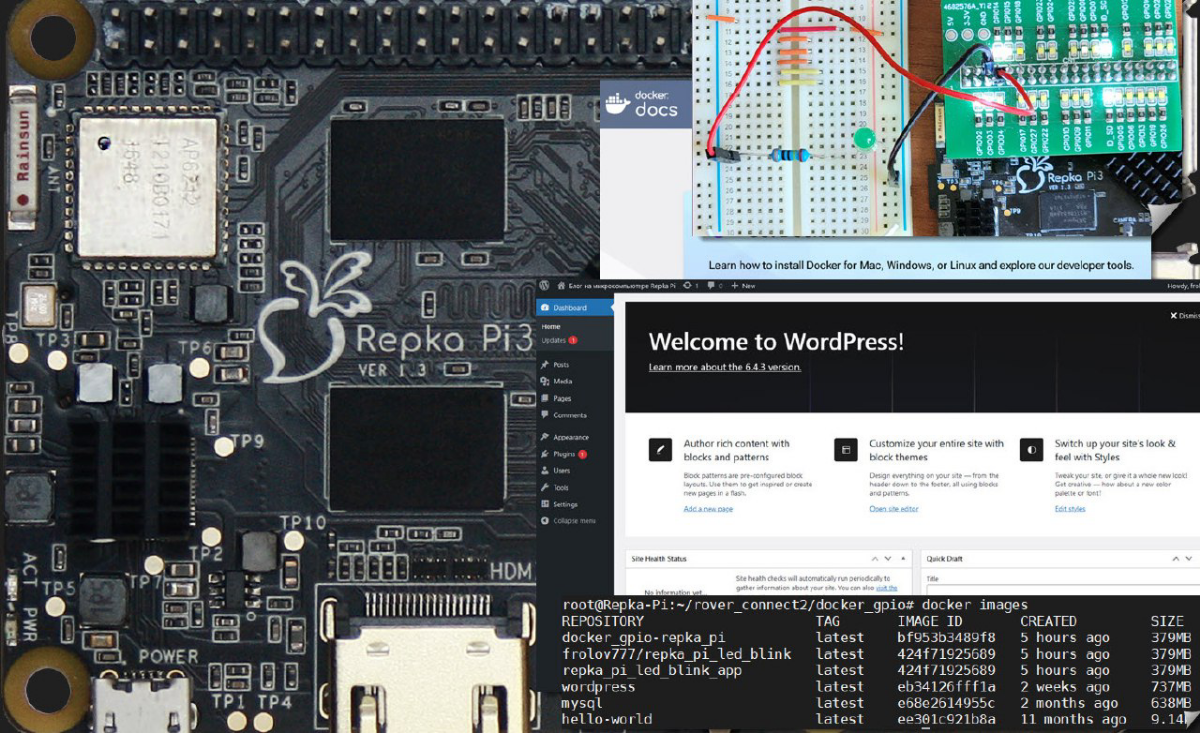Click the Open site editor link

894,509
